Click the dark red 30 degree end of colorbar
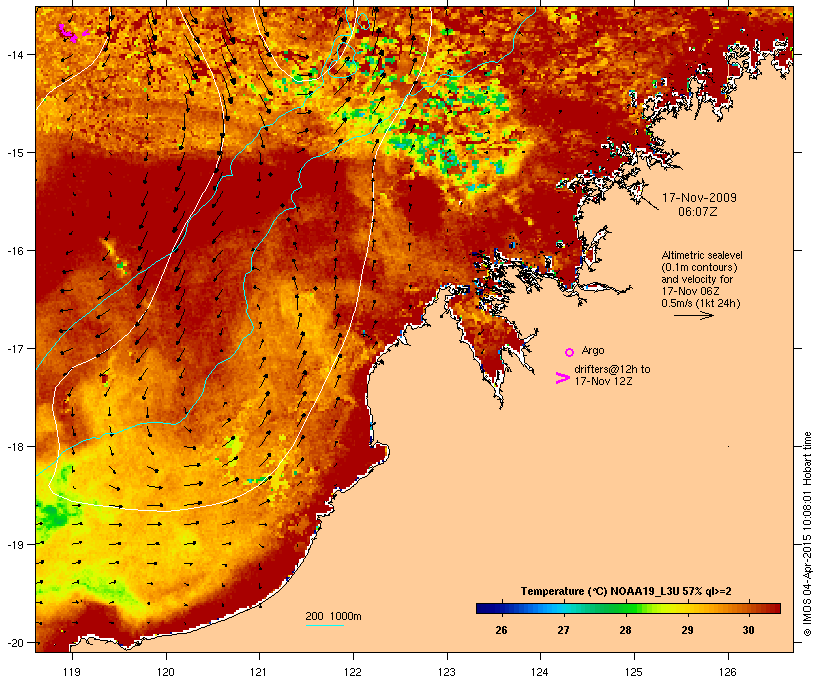 pyautogui.click(x=773, y=608)
